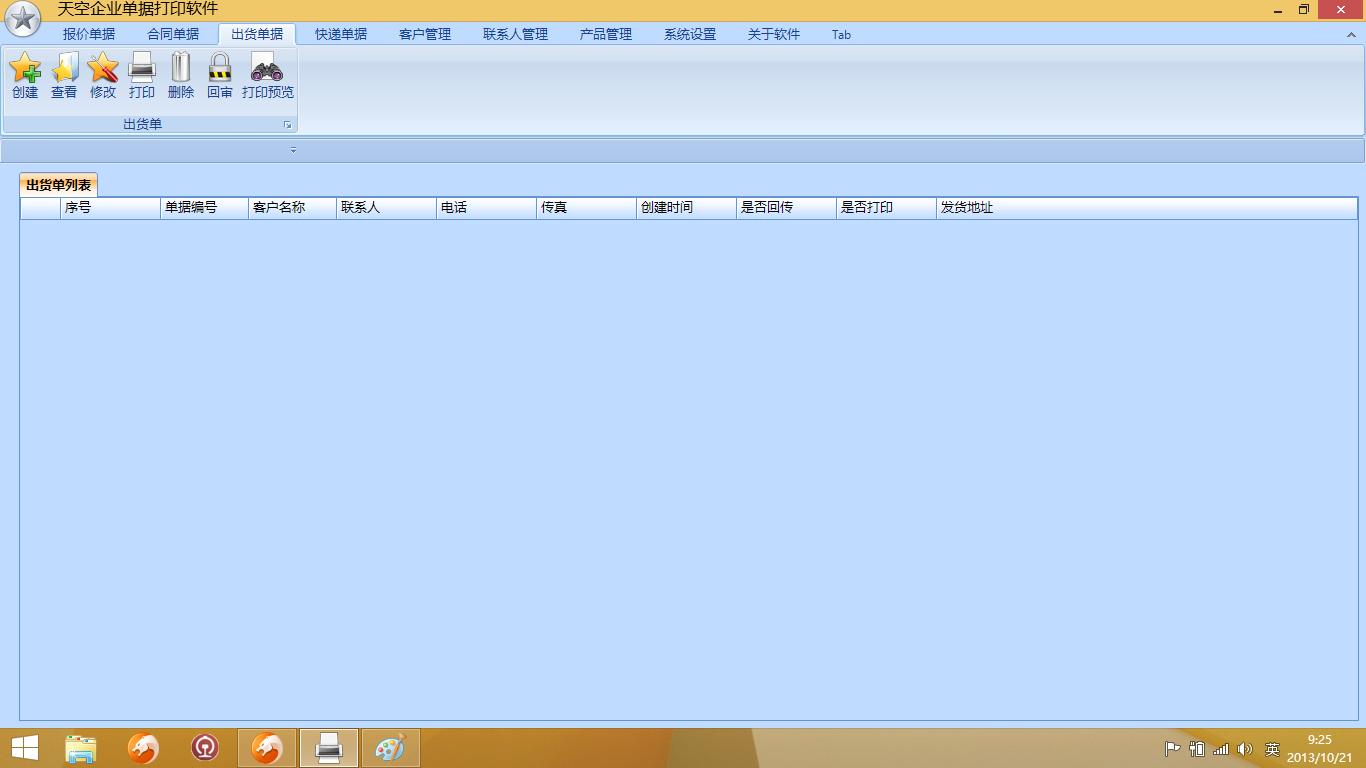Click the 删除 (Delete) icon

[181, 75]
